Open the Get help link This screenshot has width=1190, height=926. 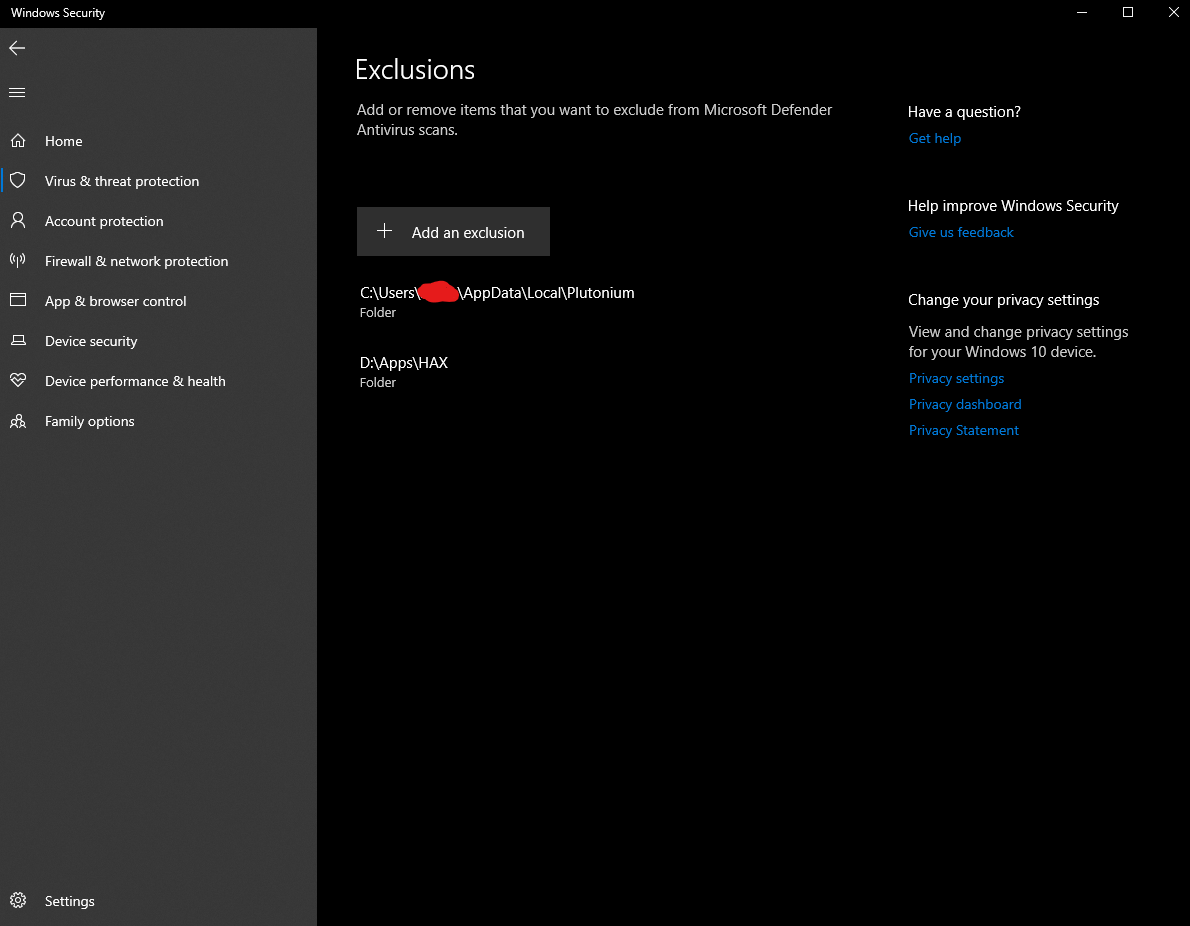934,138
